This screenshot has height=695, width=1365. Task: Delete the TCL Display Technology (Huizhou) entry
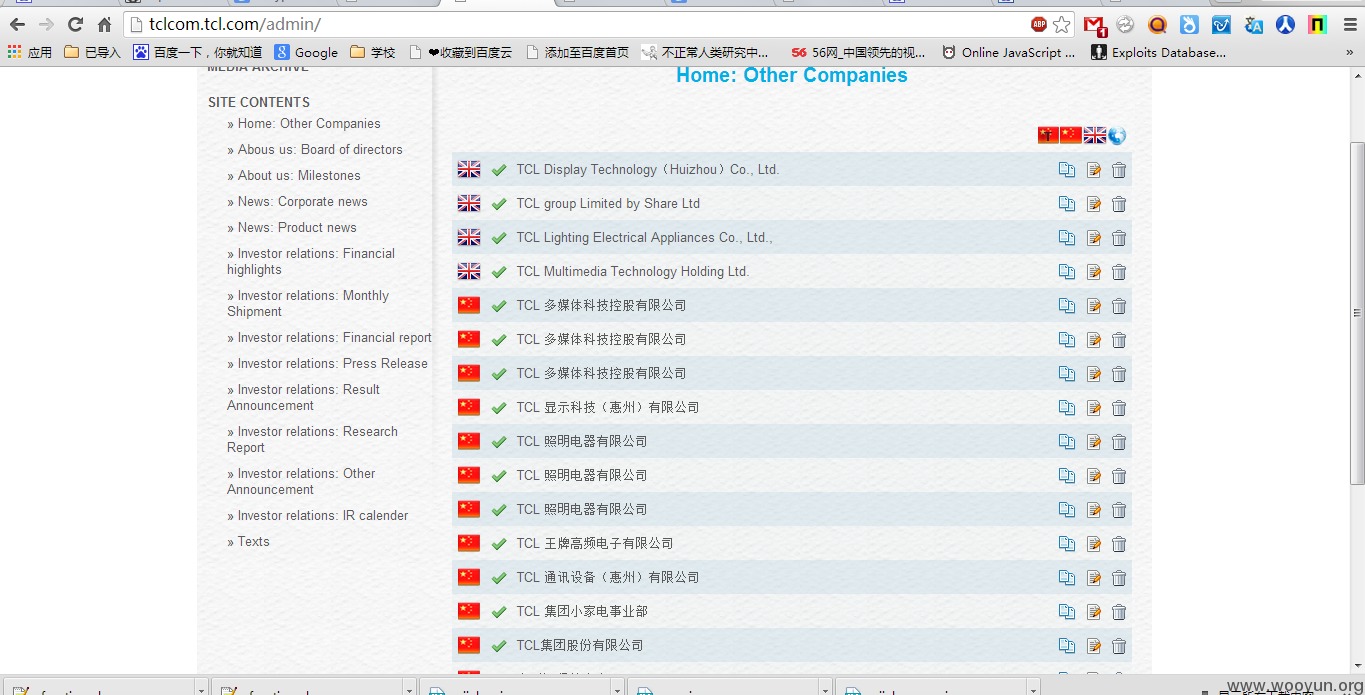coord(1119,170)
